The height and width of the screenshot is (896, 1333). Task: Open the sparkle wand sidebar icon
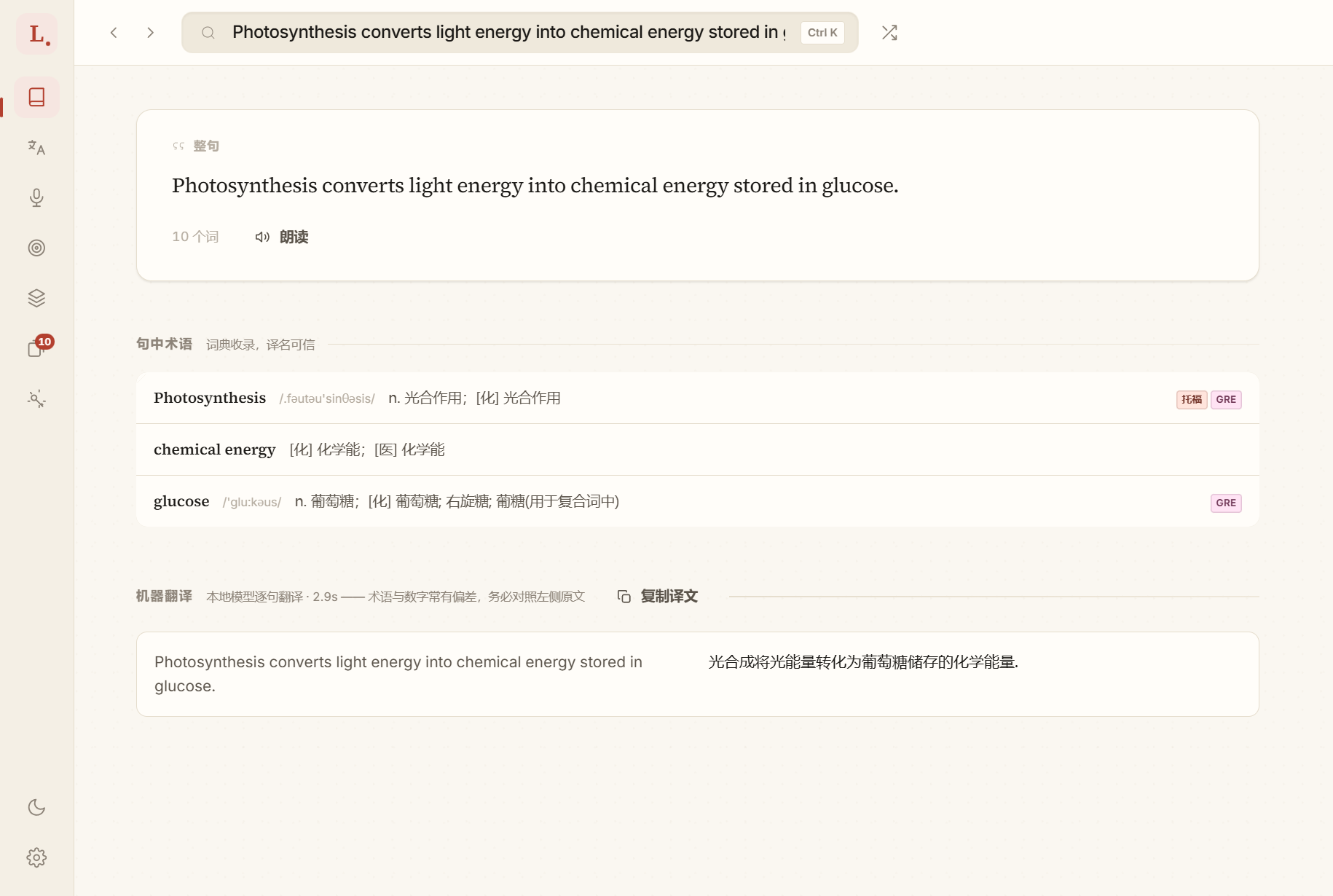coord(37,398)
